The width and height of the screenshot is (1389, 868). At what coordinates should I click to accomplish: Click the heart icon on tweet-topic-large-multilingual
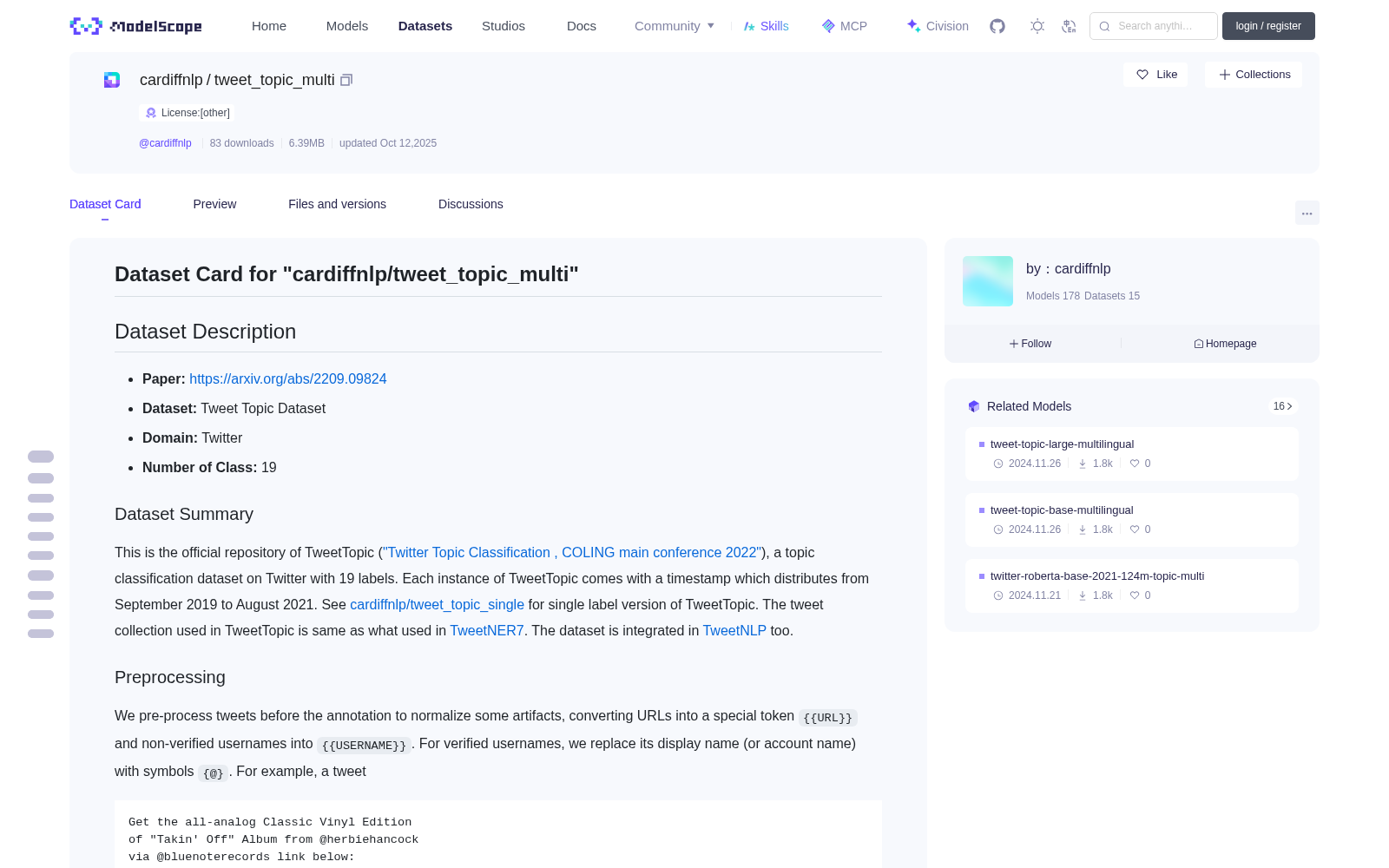click(x=1134, y=464)
